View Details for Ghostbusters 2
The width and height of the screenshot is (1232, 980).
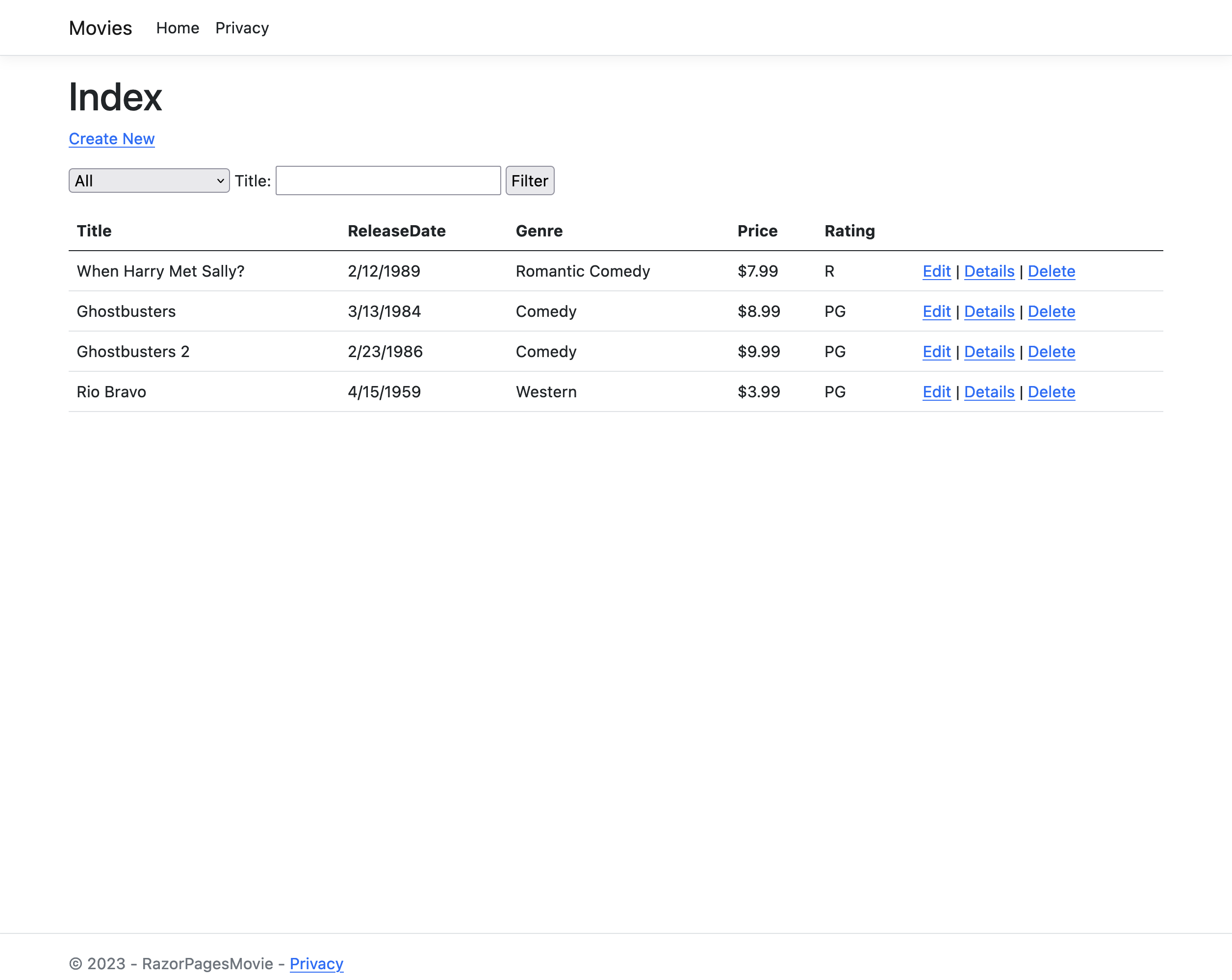pyautogui.click(x=989, y=351)
